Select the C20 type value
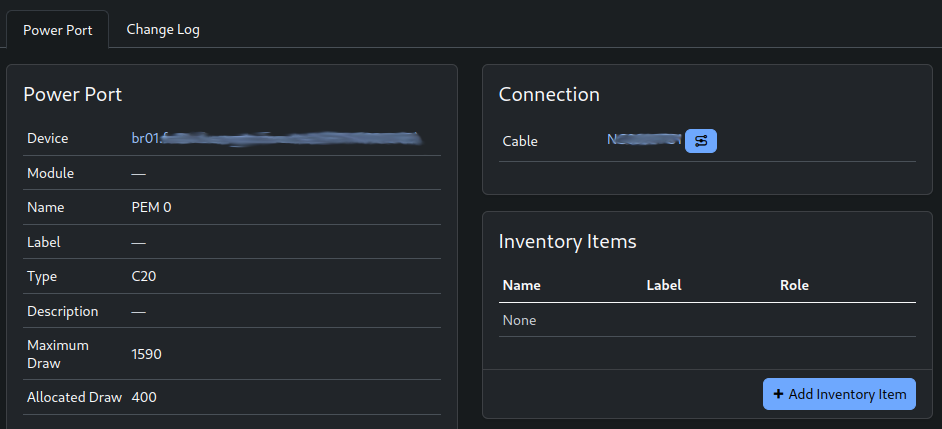This screenshot has height=429, width=942. (144, 276)
